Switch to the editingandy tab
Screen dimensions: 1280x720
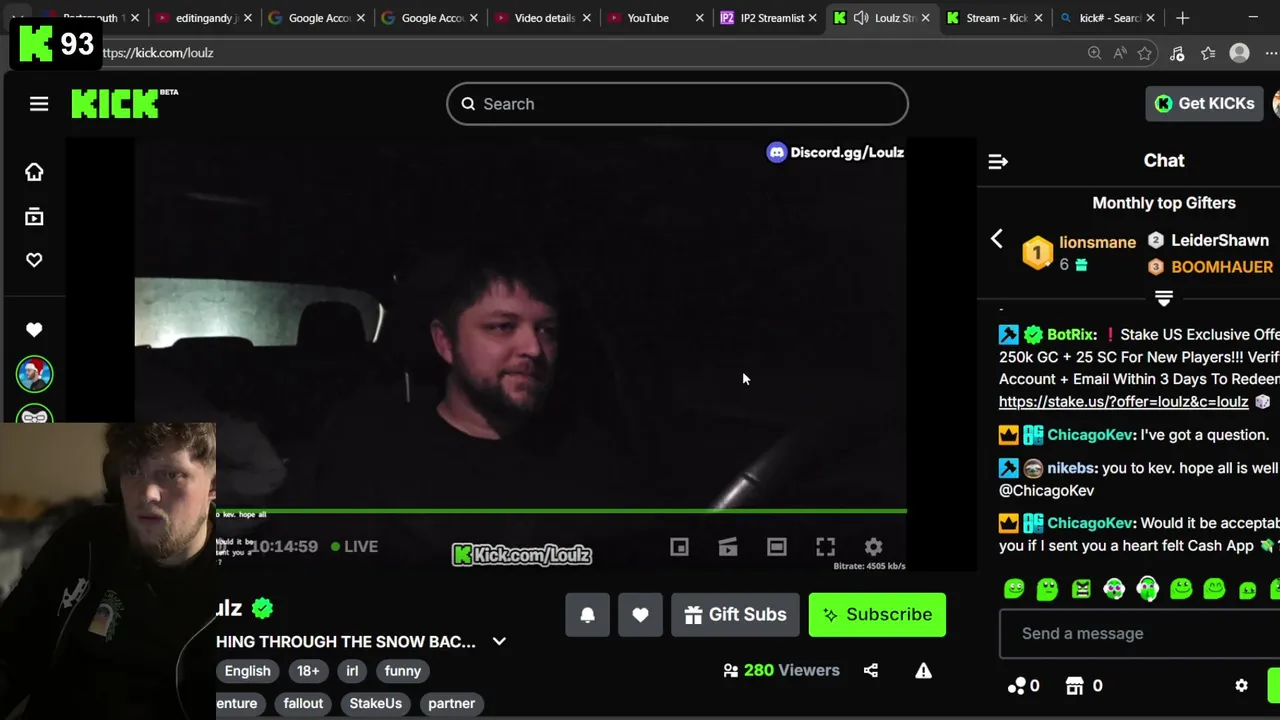click(205, 18)
